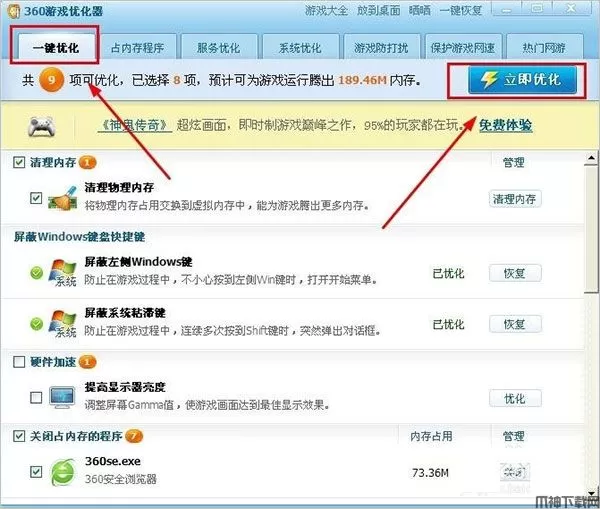Viewport: 600px width, 509px height.
Task: Click the 清理内存 manage button
Action: pos(515,199)
